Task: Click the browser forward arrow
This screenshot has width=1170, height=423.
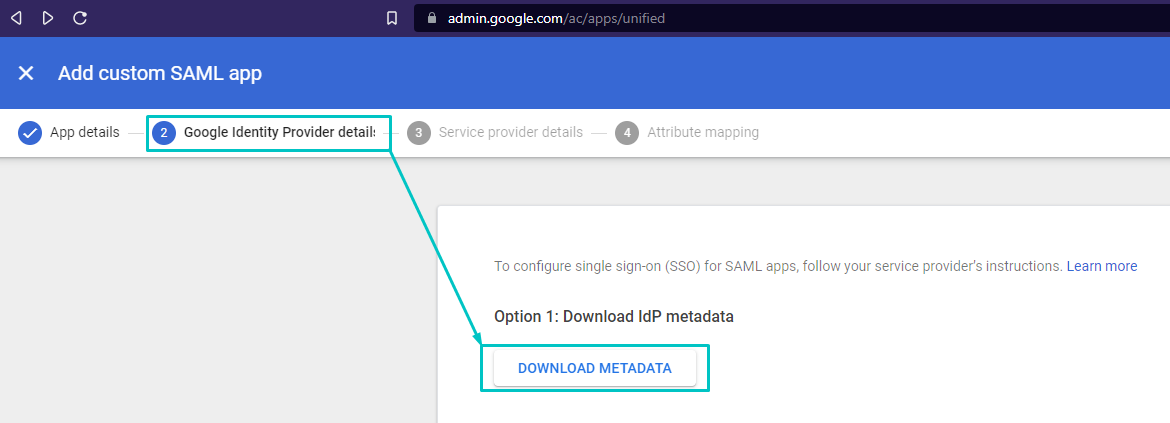Action: coord(48,18)
